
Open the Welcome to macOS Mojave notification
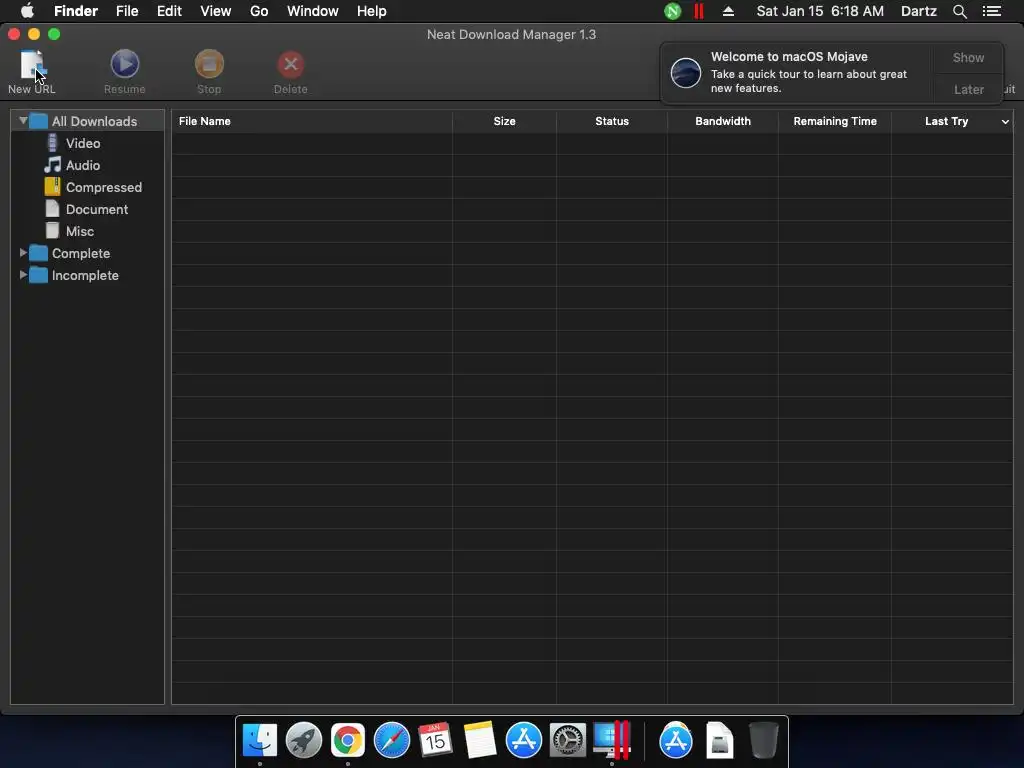797,72
